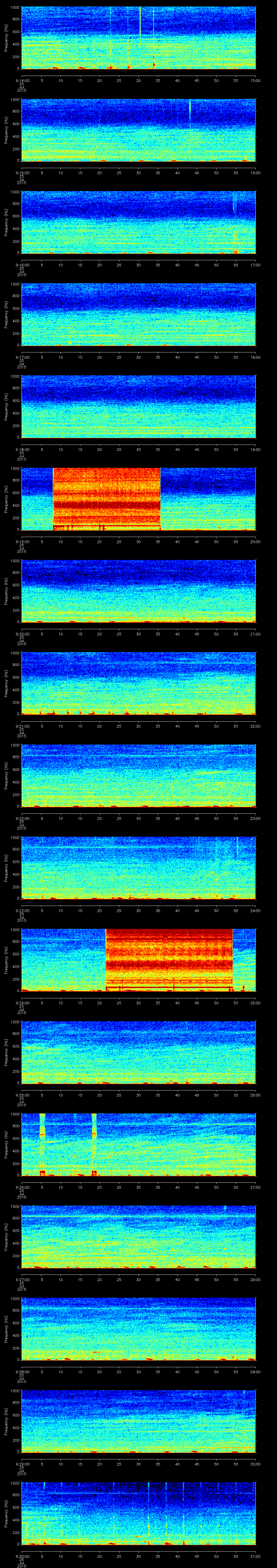Viewport: 277px width, 1568px height.
Task: Click the 9:16:00 time label
Action: pyautogui.click(x=22, y=265)
